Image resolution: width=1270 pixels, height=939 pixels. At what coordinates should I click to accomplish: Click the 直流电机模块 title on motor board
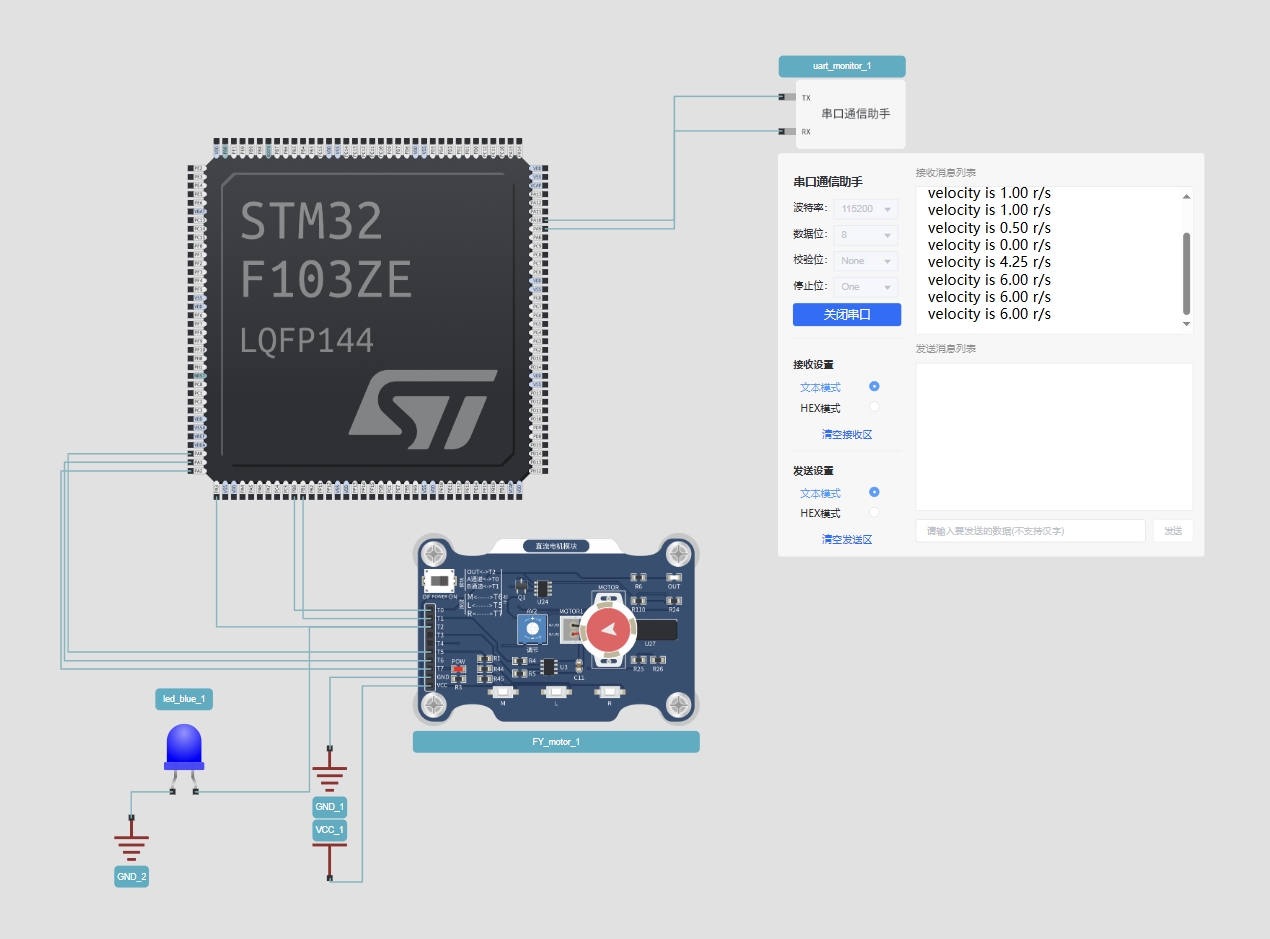(x=556, y=546)
